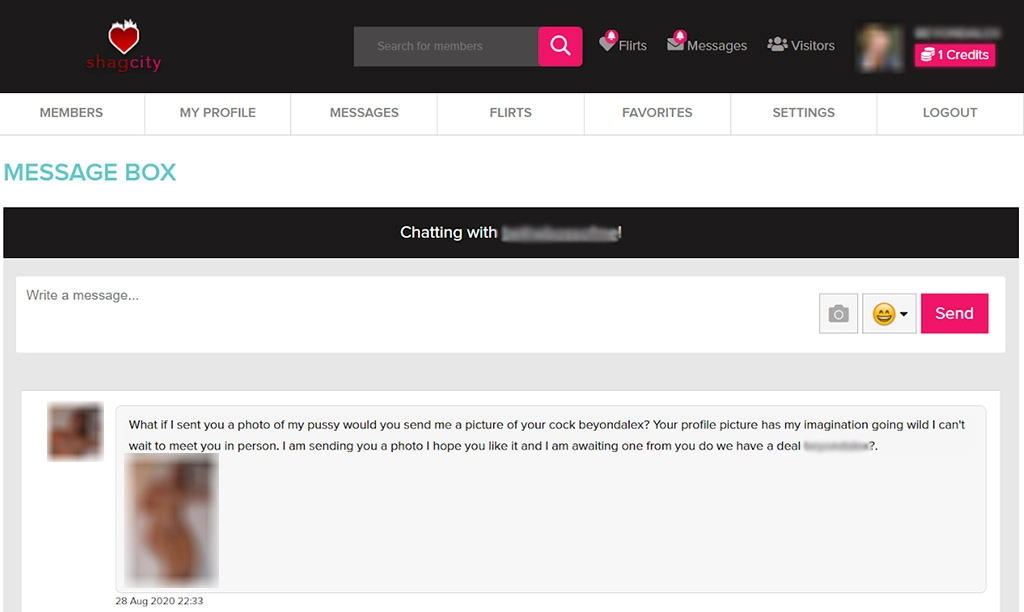
Task: Open the emoji picker dropdown
Action: click(889, 314)
